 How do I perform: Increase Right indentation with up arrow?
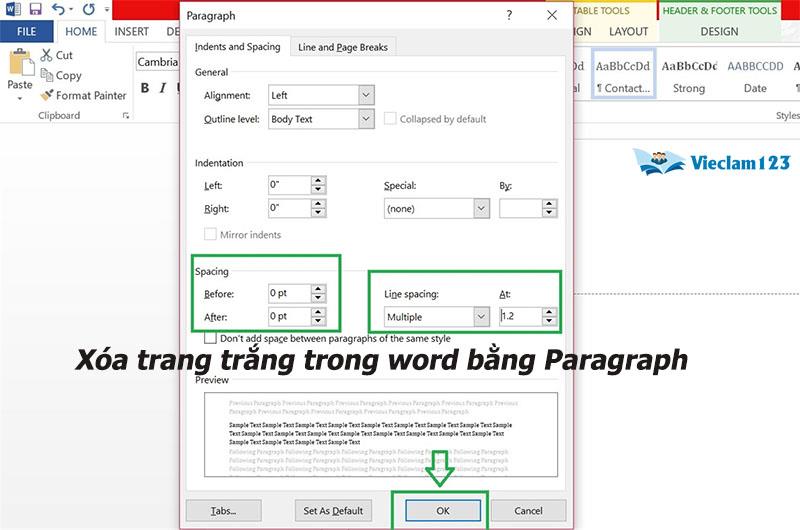318,203
